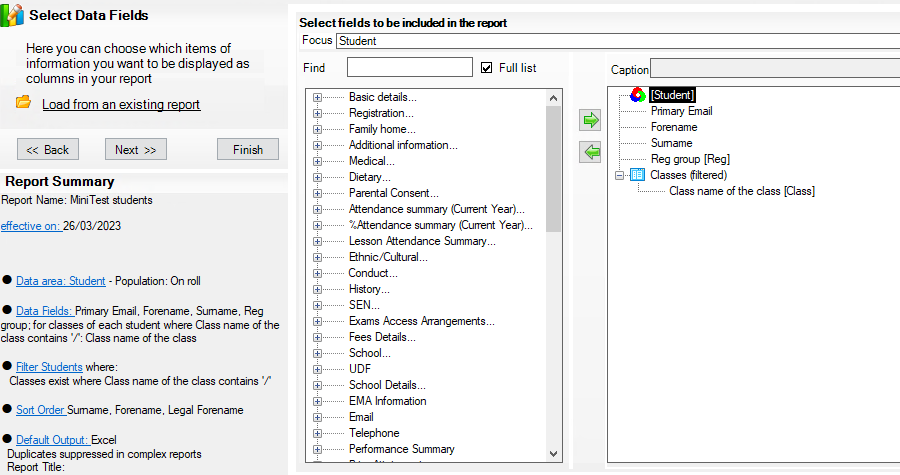Image resolution: width=900 pixels, height=475 pixels.
Task: Expand the Conduct node
Action: click(317, 274)
